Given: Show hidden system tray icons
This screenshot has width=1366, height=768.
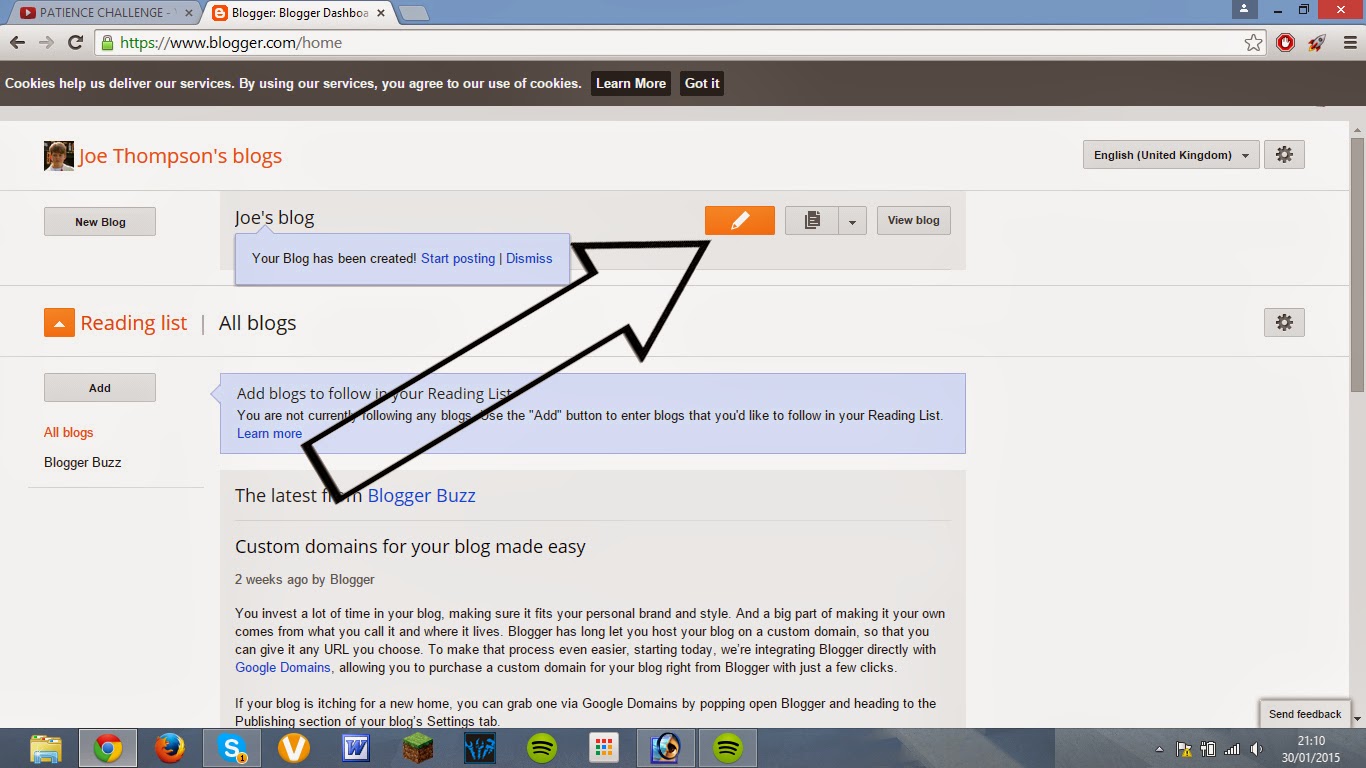Looking at the screenshot, I should [1160, 749].
